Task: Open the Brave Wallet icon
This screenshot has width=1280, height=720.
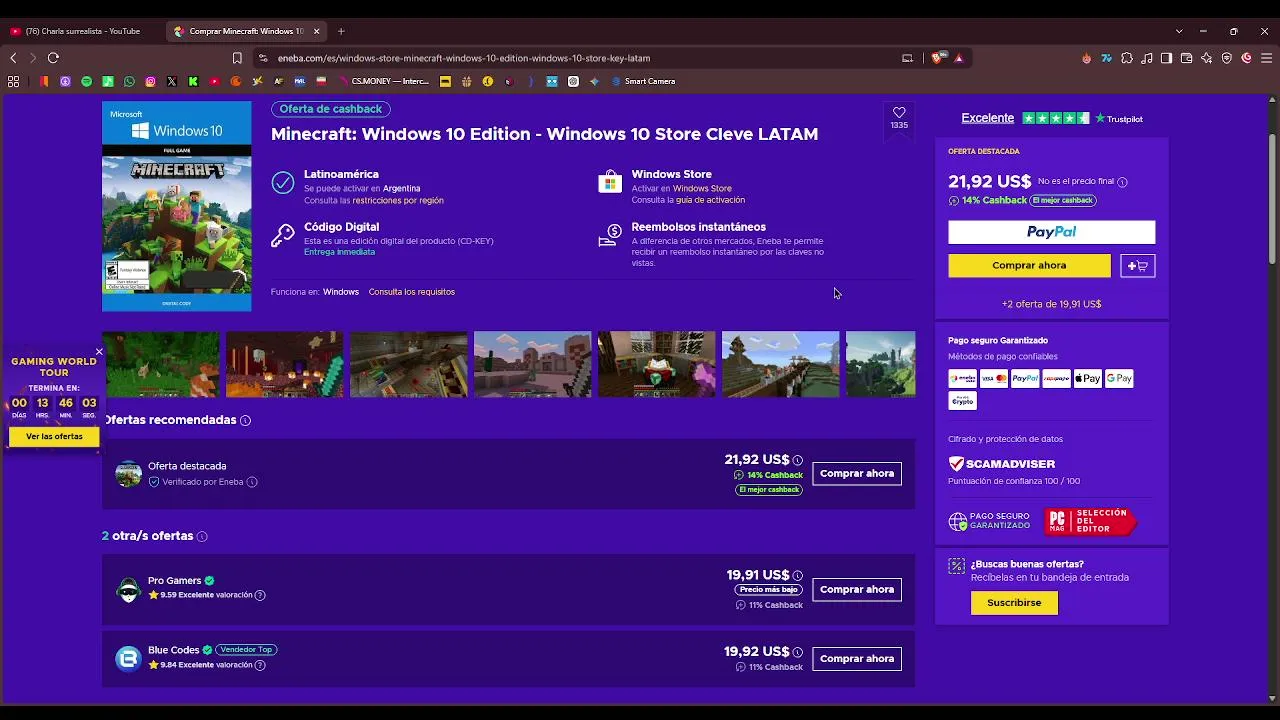Action: tap(1187, 58)
